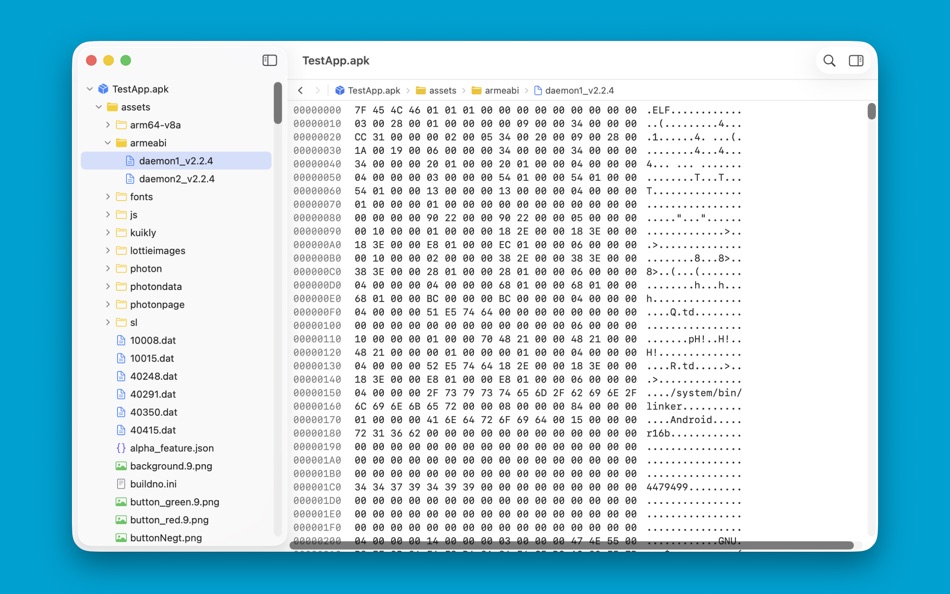Expand the js folder
The width and height of the screenshot is (950, 594).
tap(108, 215)
